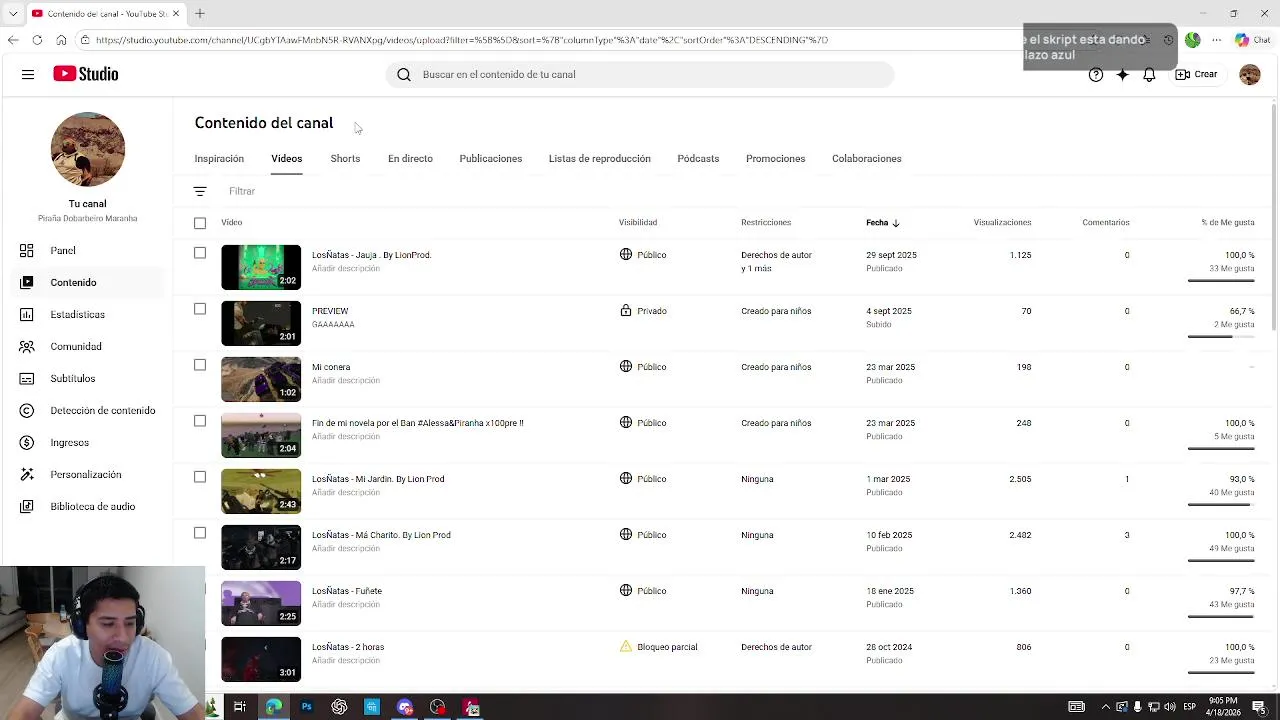Sort by the Visualizaciones column header

point(1002,222)
